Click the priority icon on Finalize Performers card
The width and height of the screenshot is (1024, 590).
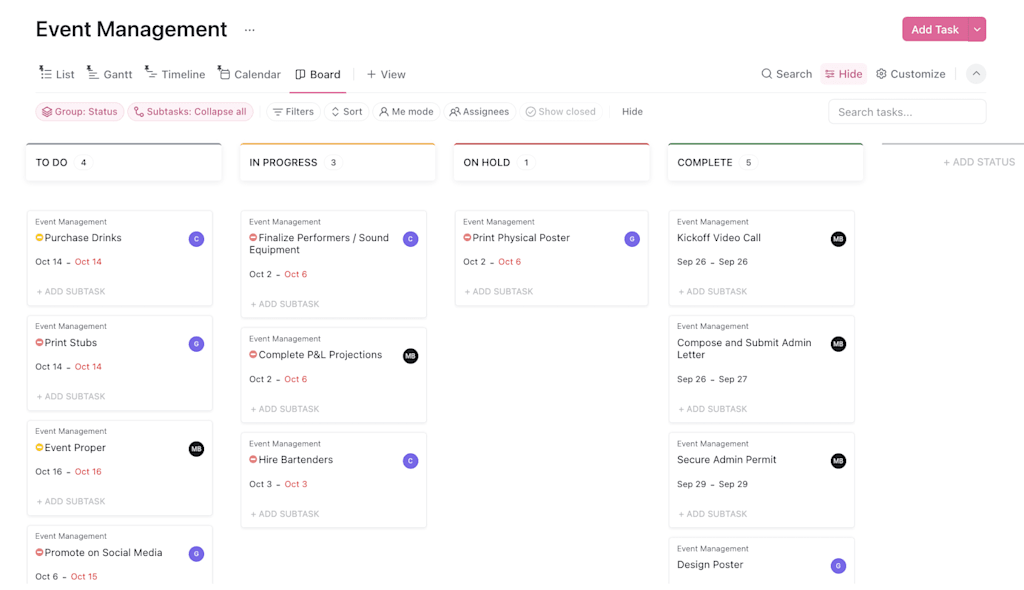[x=253, y=238]
